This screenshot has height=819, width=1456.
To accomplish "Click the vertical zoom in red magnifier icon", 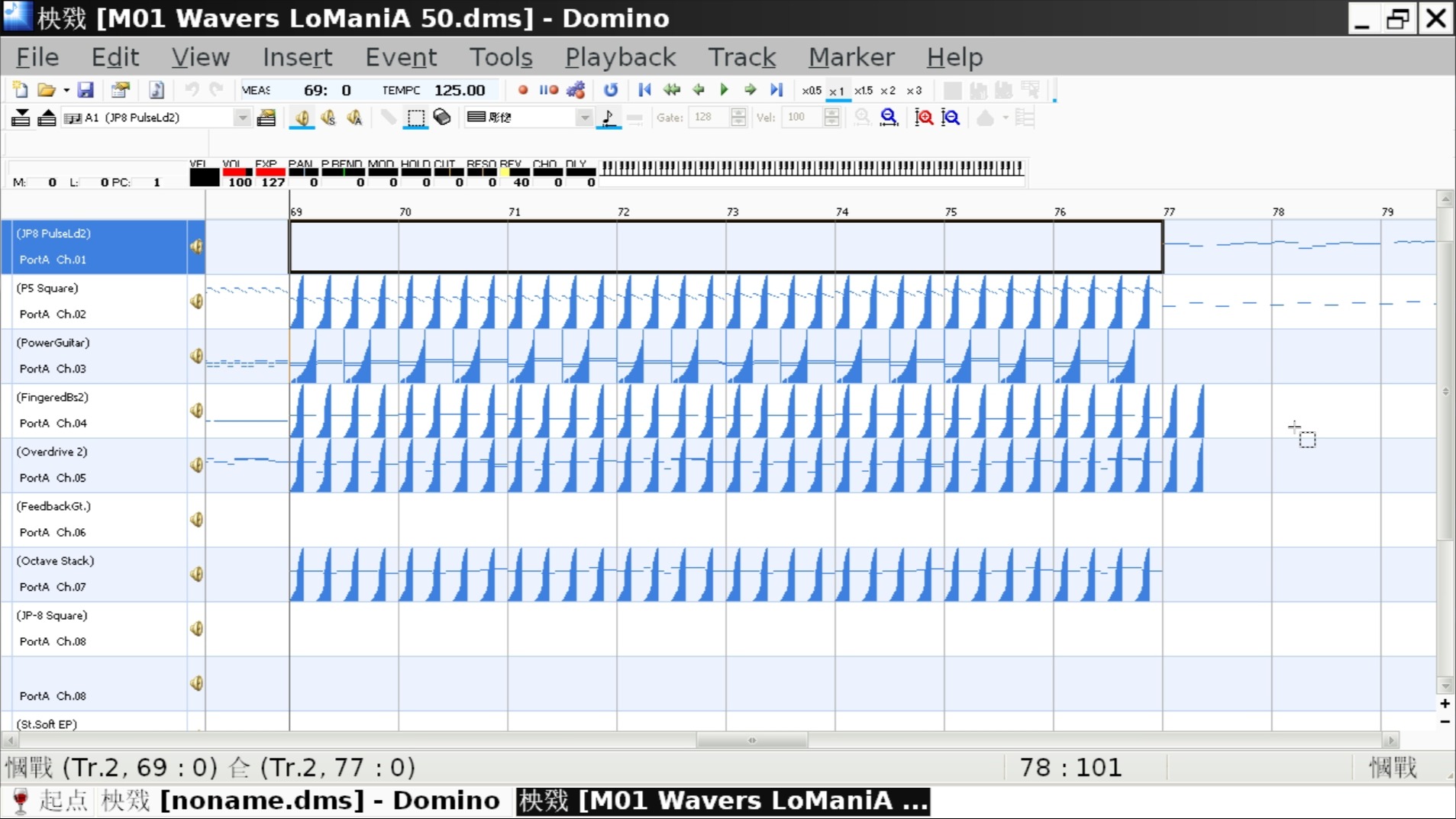I will pos(924,118).
